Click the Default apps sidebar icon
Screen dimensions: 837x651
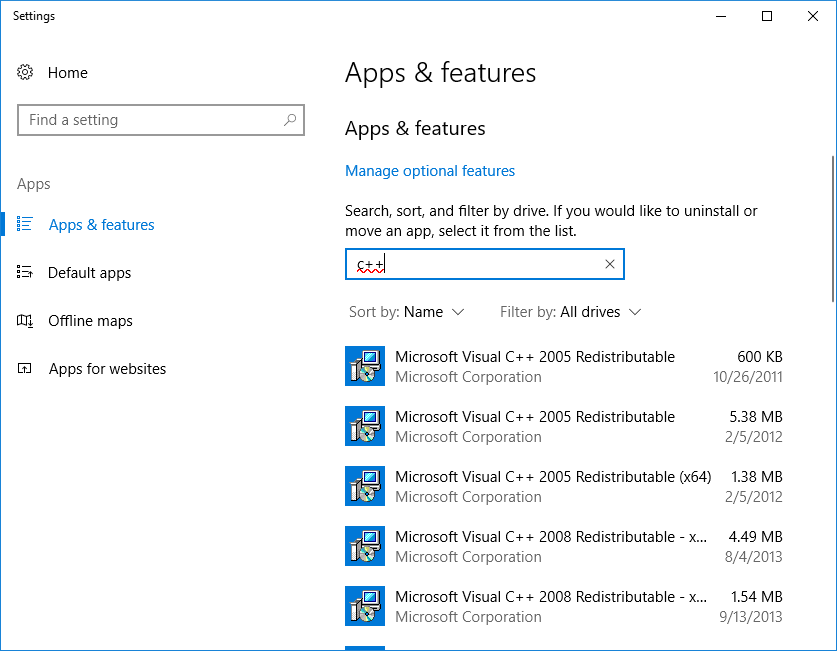pos(25,273)
